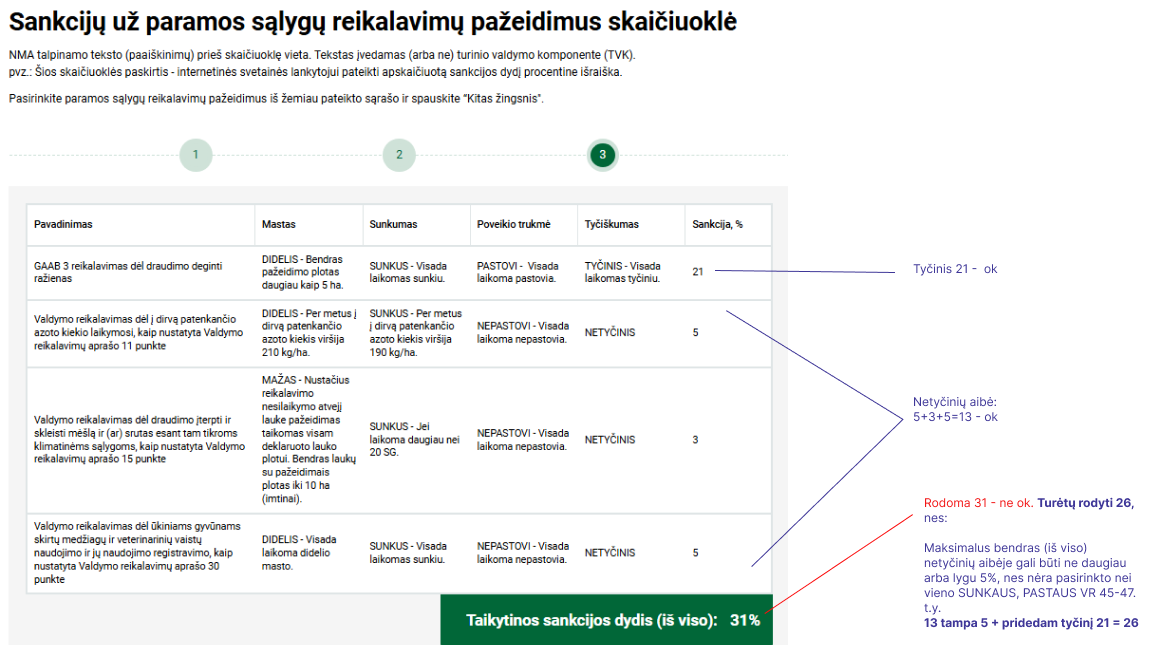The height and width of the screenshot is (645, 1160).
Task: Select the active step 3 circle
Action: [602, 155]
